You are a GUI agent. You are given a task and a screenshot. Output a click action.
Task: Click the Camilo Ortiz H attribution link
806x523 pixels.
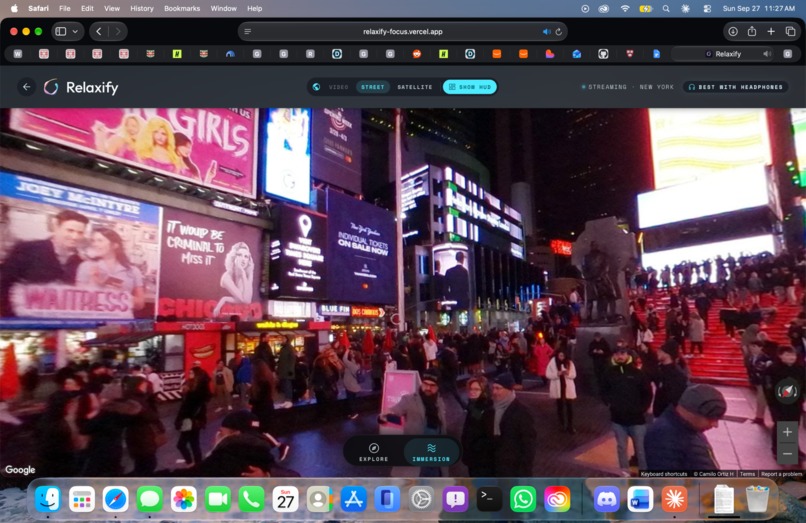click(x=713, y=474)
